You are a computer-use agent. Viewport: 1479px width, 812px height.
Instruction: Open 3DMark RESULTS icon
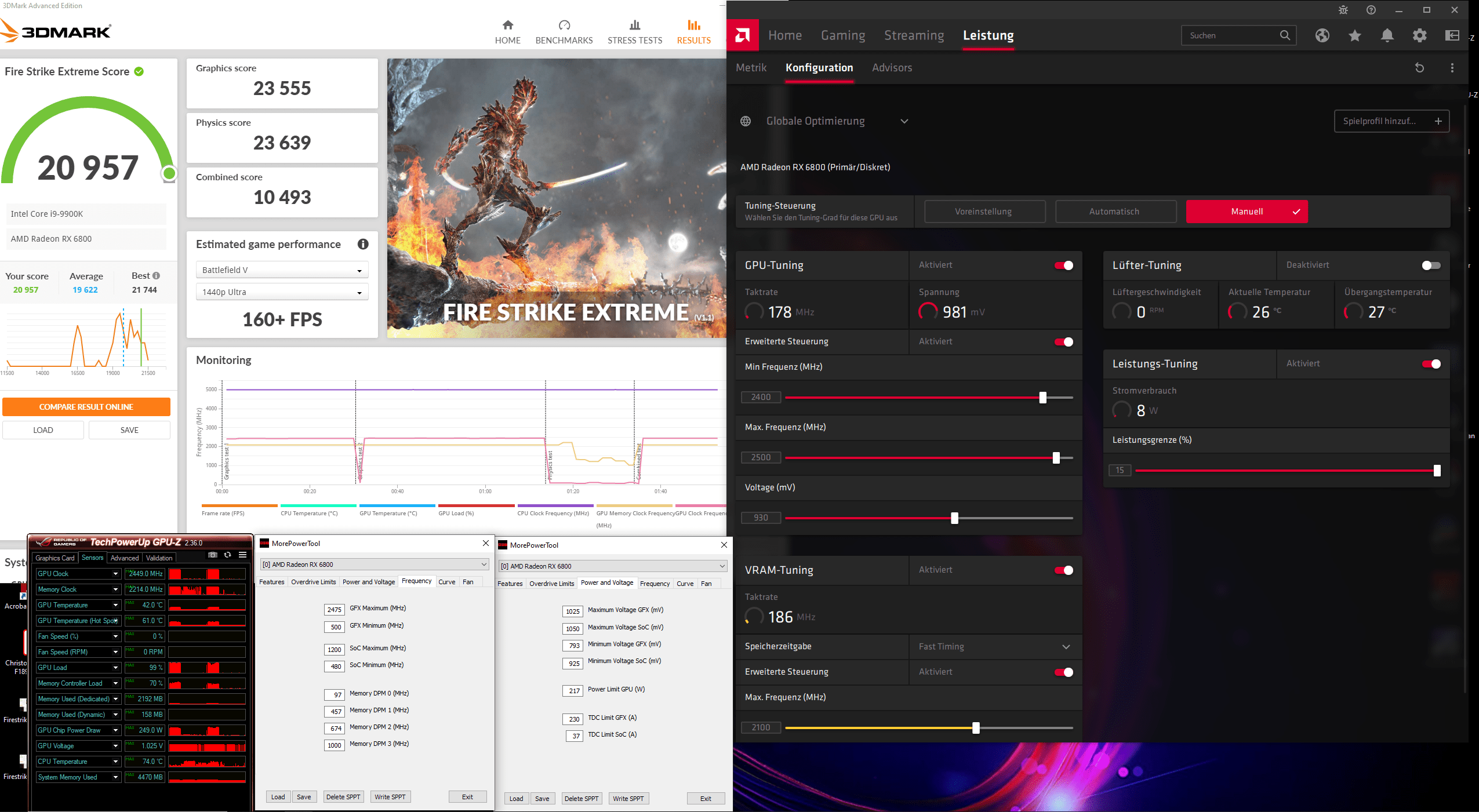pos(694,25)
